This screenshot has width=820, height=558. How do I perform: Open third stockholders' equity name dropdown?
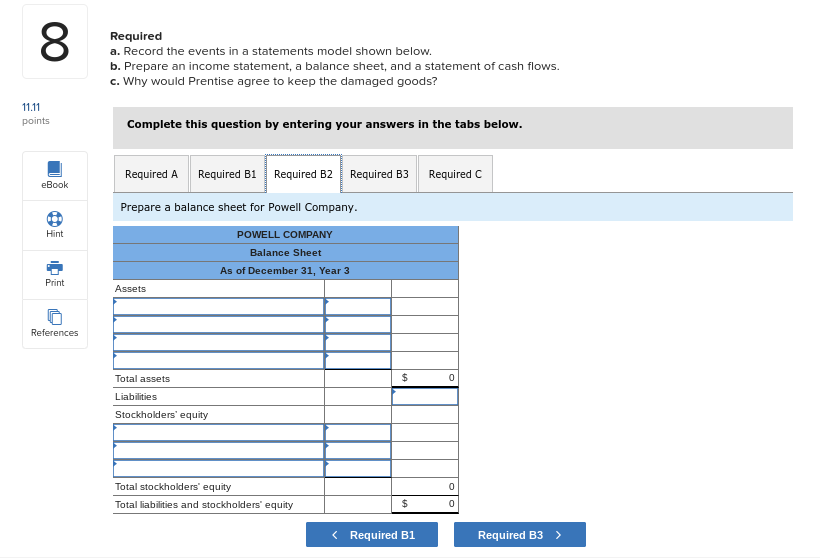coord(219,469)
